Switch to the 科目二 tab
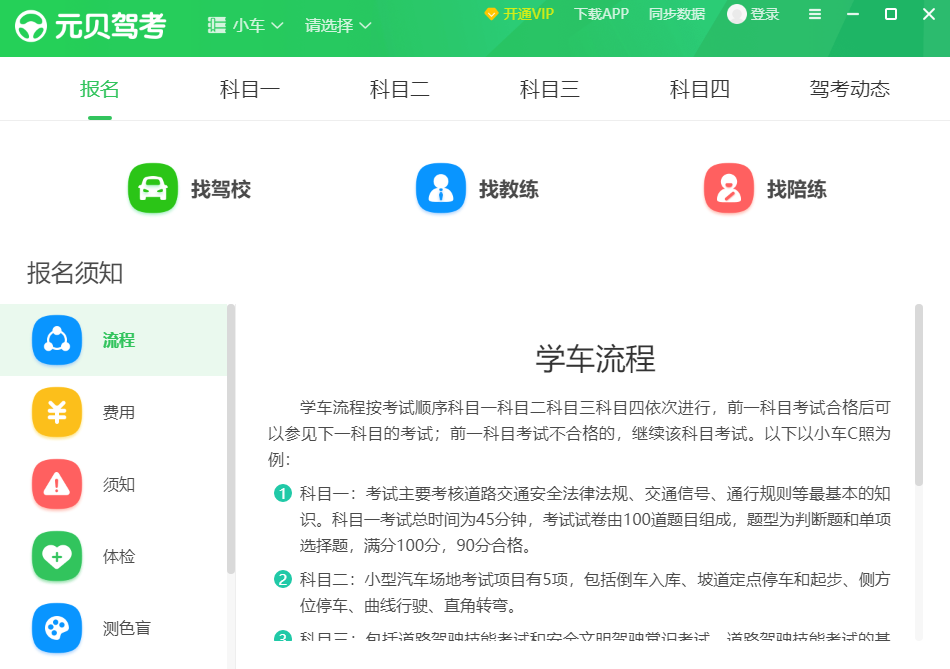Screen dimensions: 950x669 pos(400,89)
